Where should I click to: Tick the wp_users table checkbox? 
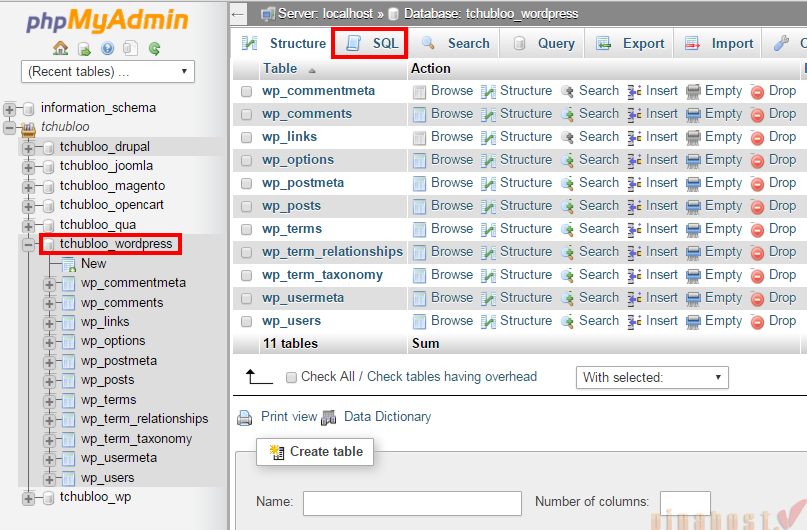247,322
